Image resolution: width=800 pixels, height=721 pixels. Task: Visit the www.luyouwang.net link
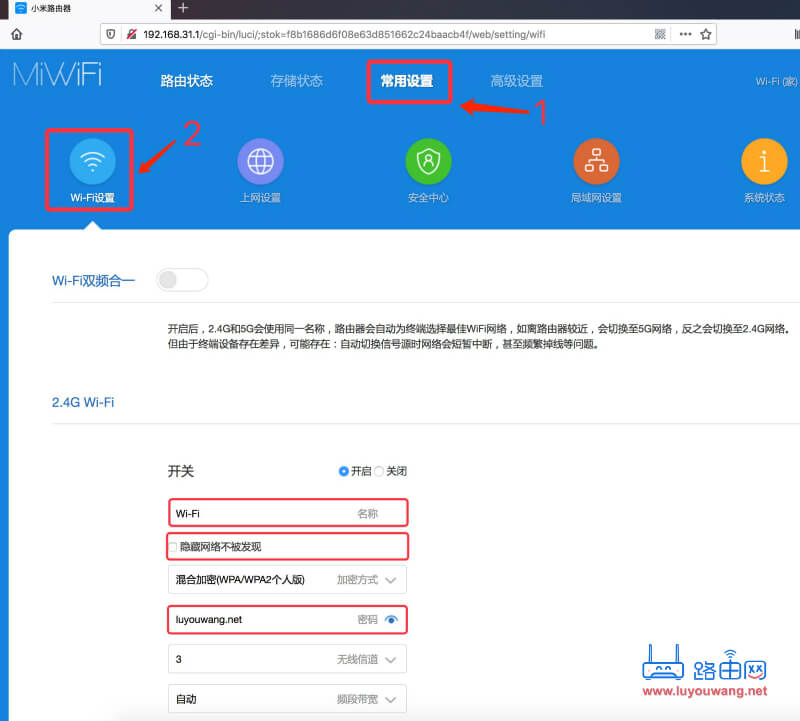pyautogui.click(x=706, y=691)
